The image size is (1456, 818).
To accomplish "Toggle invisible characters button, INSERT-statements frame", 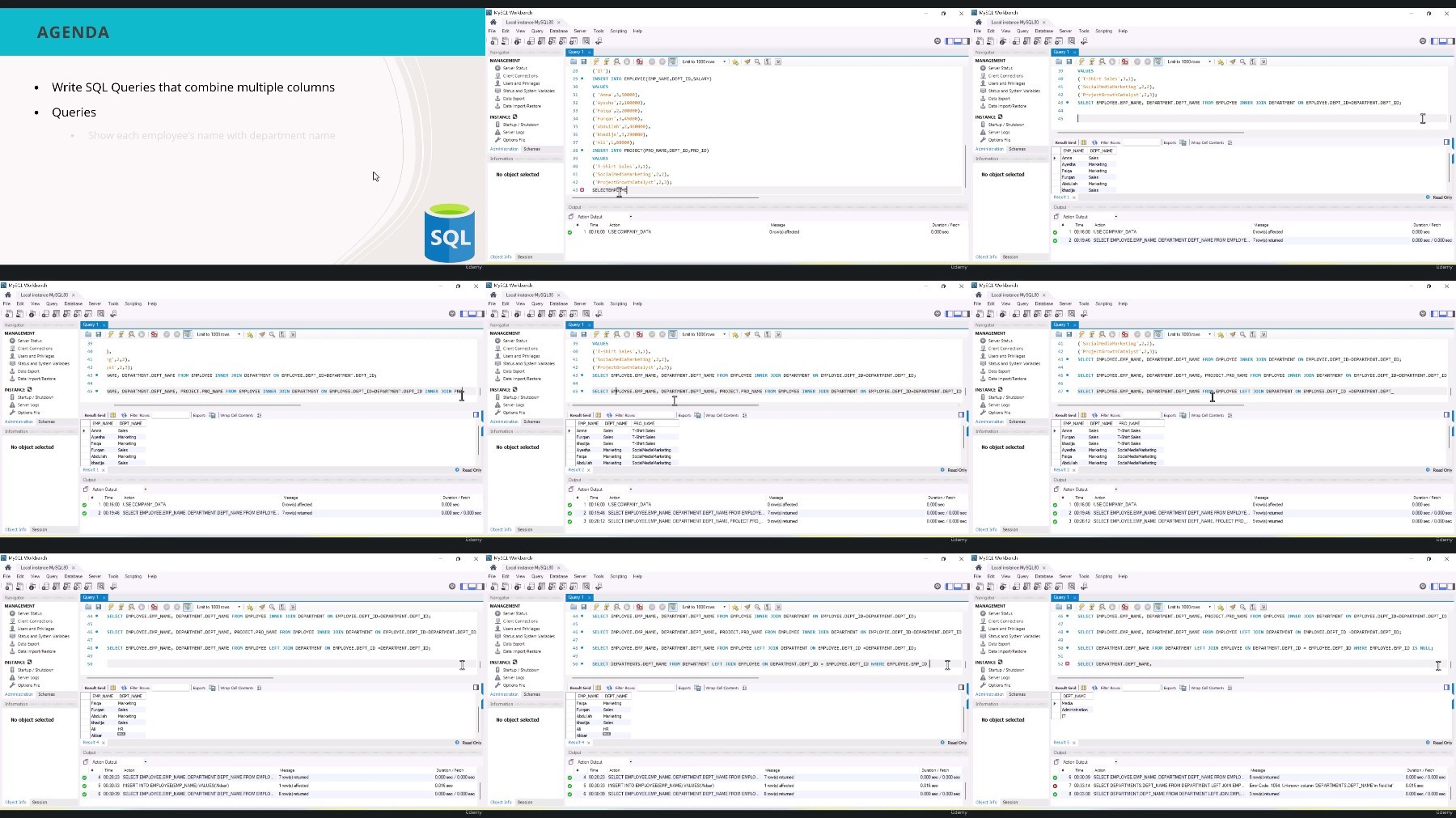I will pyautogui.click(x=768, y=61).
